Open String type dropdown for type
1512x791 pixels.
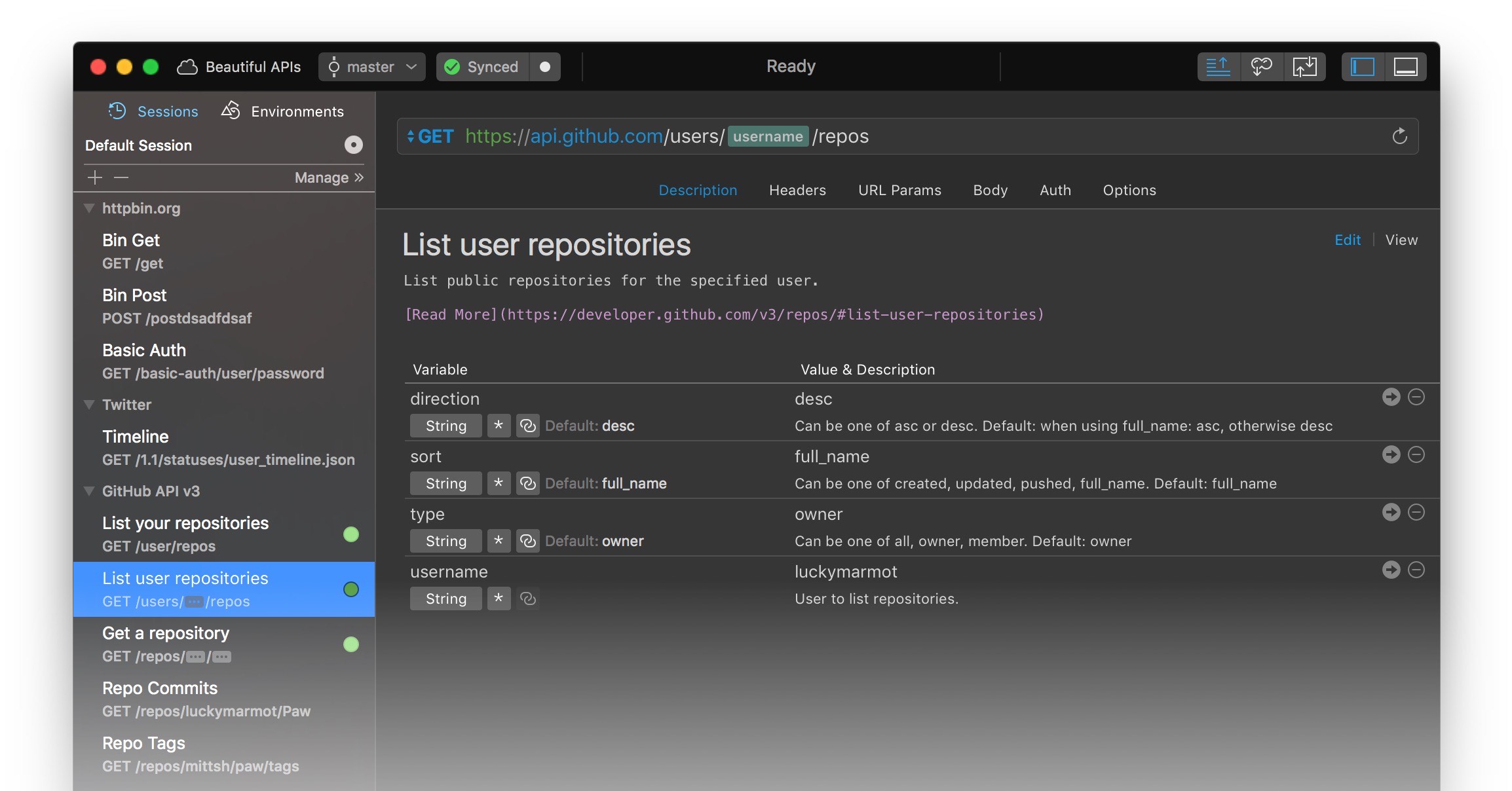coord(446,541)
